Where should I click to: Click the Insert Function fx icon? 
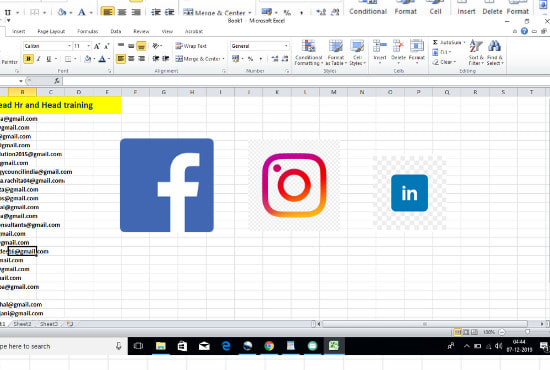(x=57, y=81)
